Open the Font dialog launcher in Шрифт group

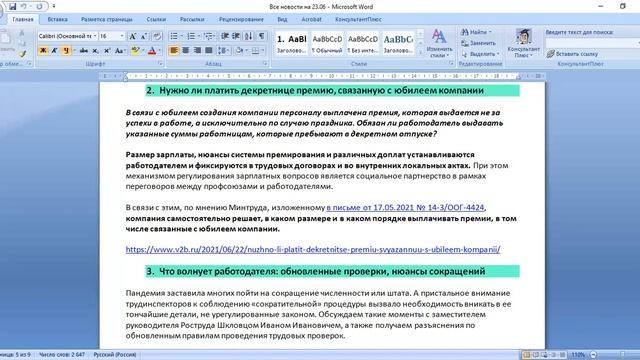click(x=160, y=64)
